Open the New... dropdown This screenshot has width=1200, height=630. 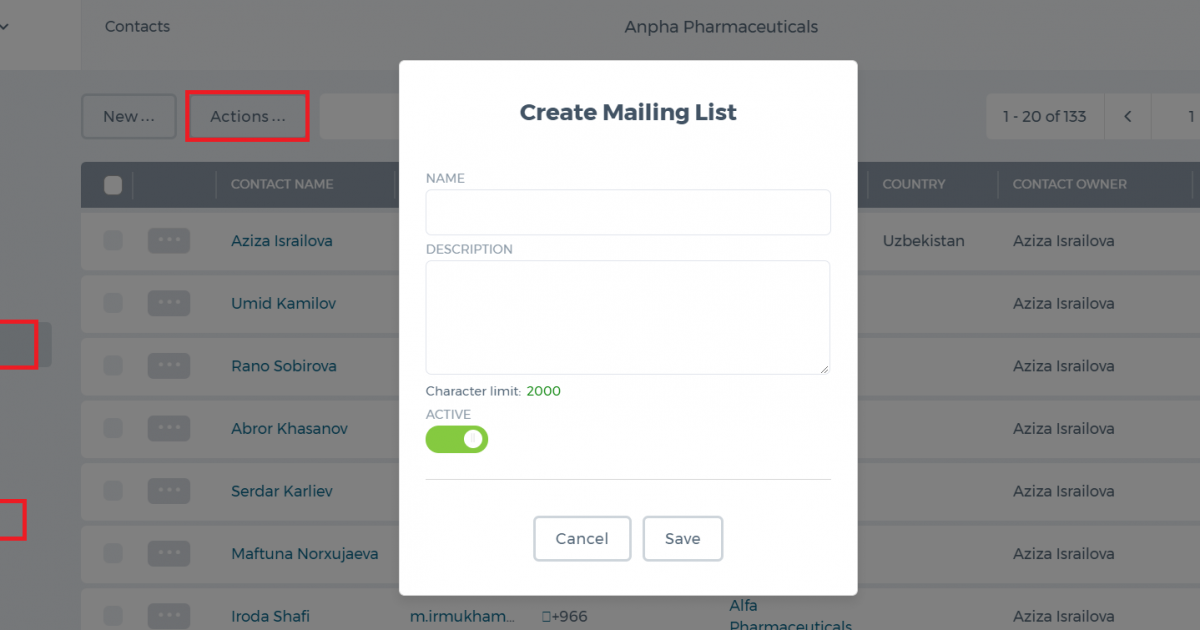point(129,116)
